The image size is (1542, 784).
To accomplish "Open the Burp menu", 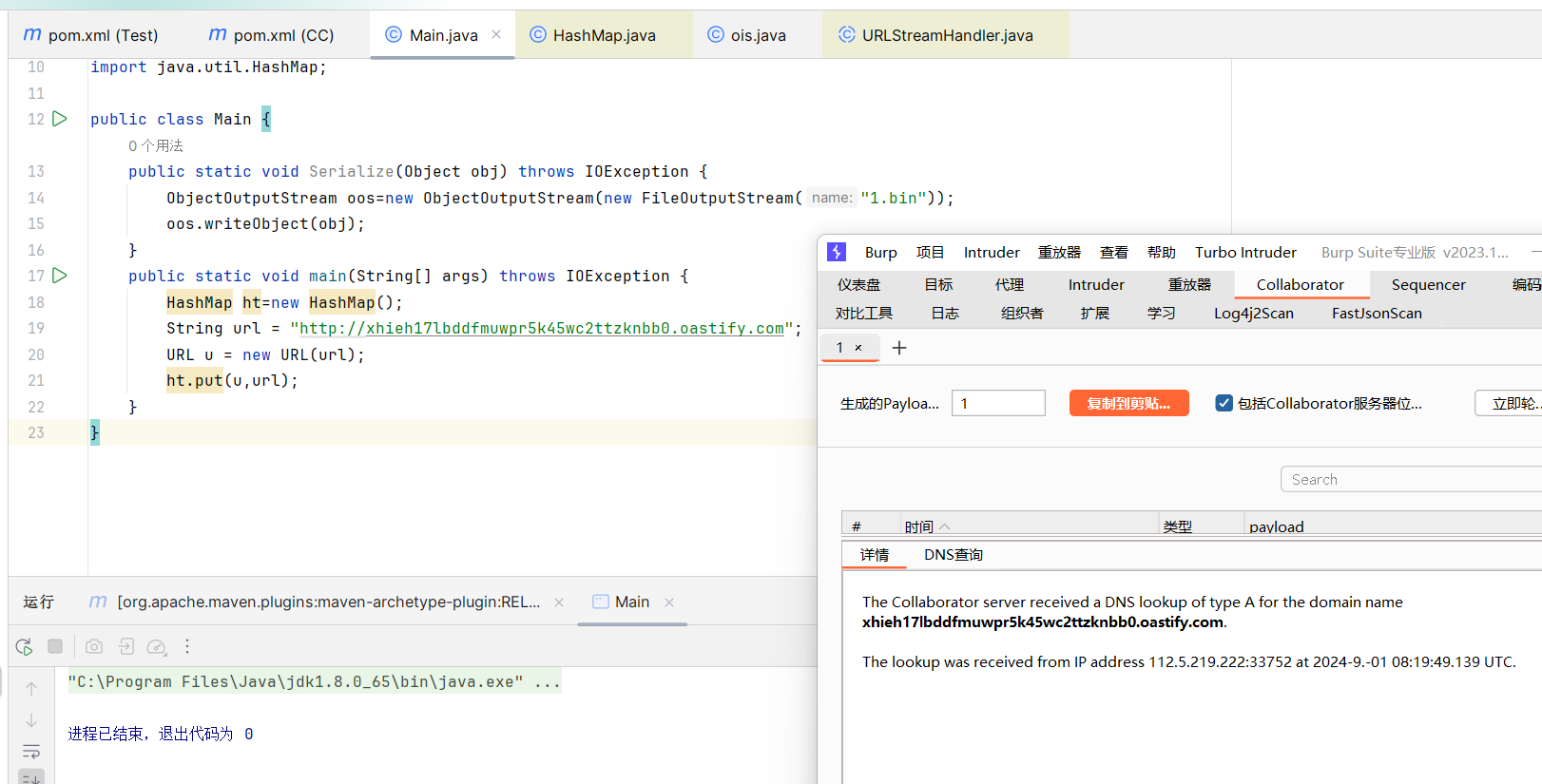I will tap(881, 253).
